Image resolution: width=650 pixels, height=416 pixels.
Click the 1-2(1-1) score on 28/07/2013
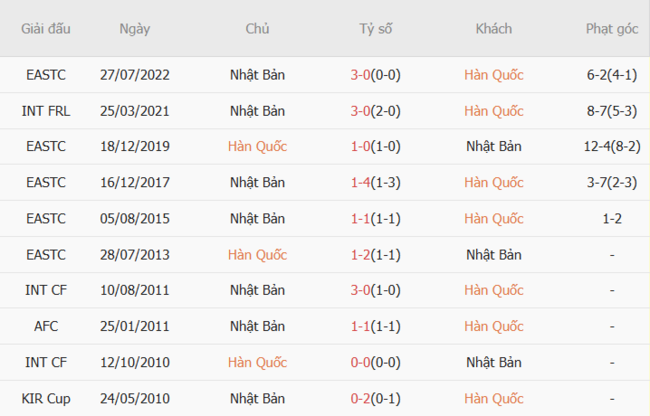(376, 255)
